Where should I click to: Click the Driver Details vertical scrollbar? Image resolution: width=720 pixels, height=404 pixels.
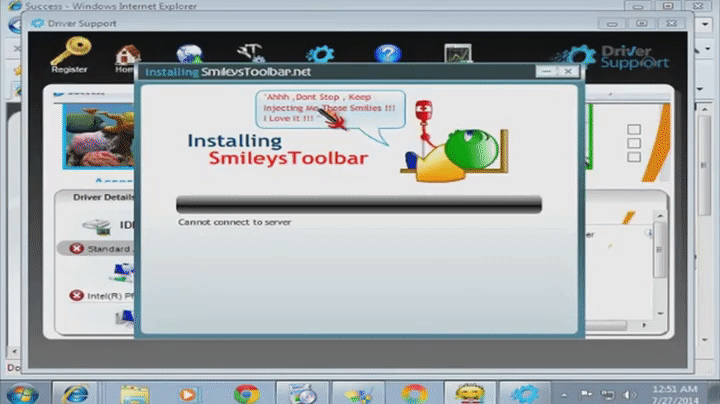[x=658, y=250]
